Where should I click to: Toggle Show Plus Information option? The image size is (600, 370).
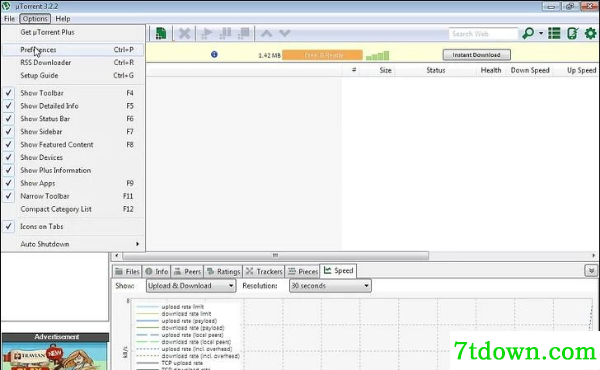(73, 170)
